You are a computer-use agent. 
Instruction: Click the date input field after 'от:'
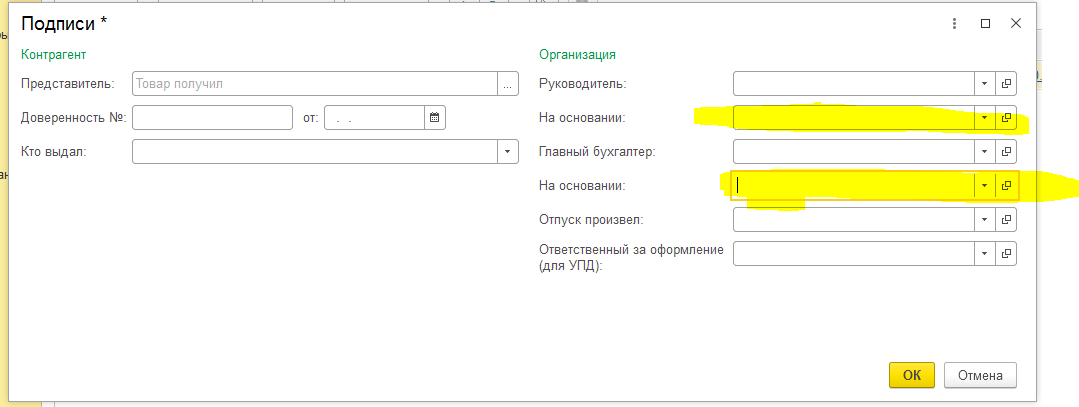coord(373,118)
